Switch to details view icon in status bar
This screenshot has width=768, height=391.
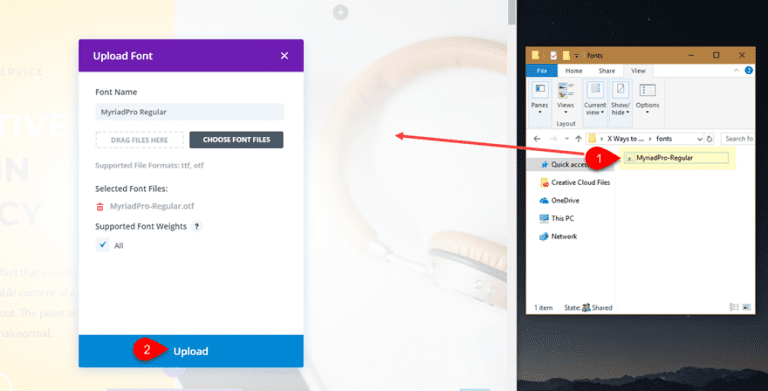(734, 307)
